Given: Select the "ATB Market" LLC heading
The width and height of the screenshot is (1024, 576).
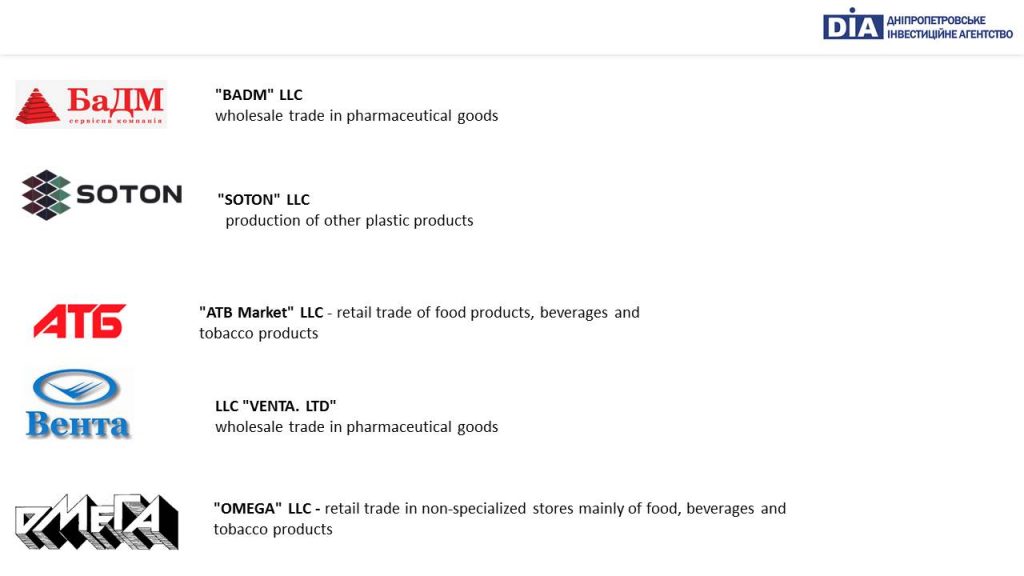Looking at the screenshot, I should tap(261, 312).
